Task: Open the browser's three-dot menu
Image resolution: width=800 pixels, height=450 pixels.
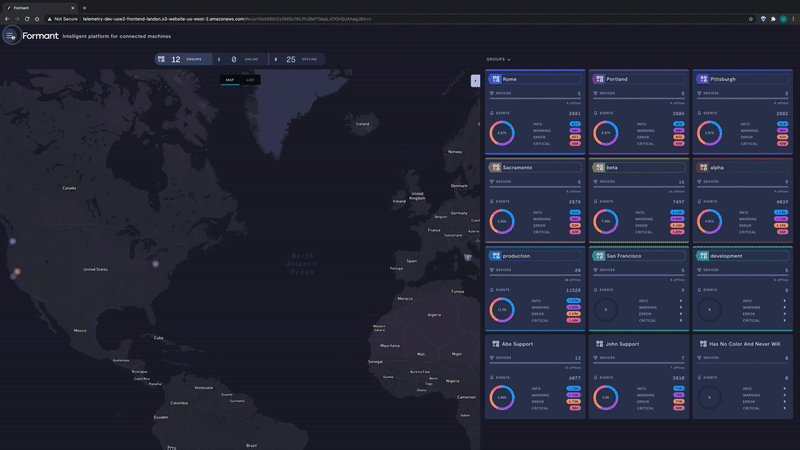Action: tap(792, 19)
